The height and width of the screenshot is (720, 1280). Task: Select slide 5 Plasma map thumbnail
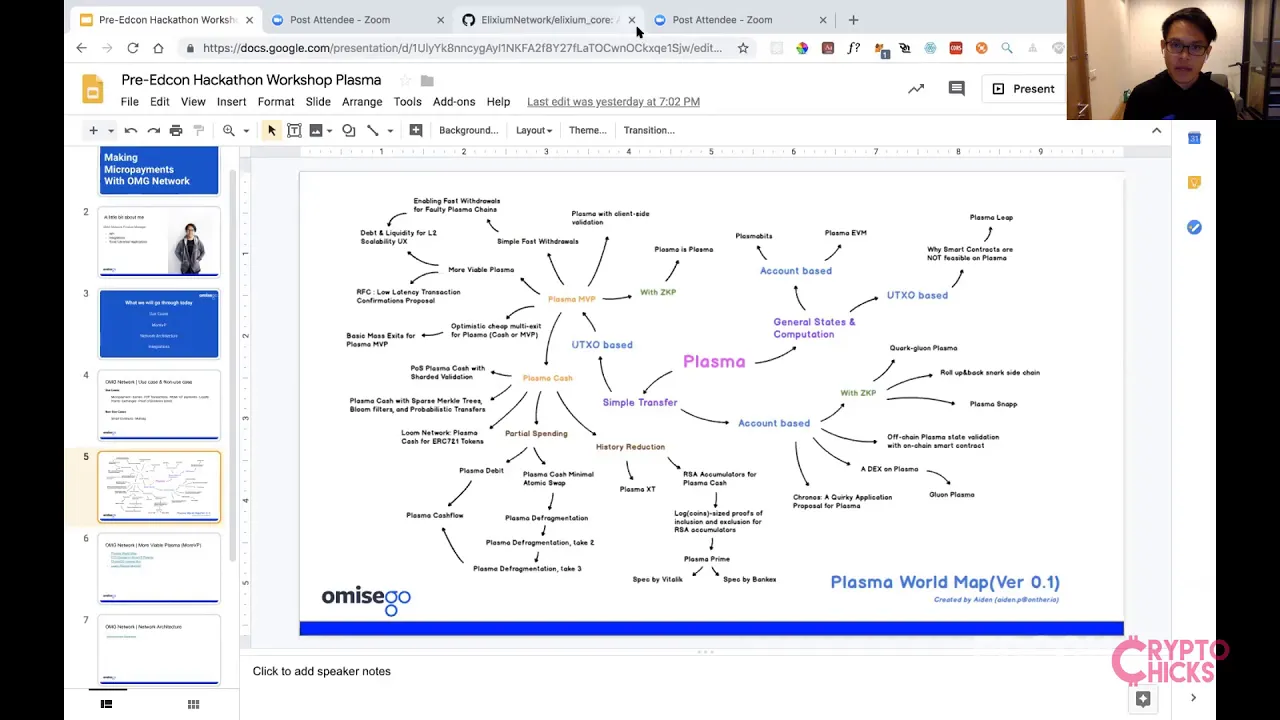[159, 487]
